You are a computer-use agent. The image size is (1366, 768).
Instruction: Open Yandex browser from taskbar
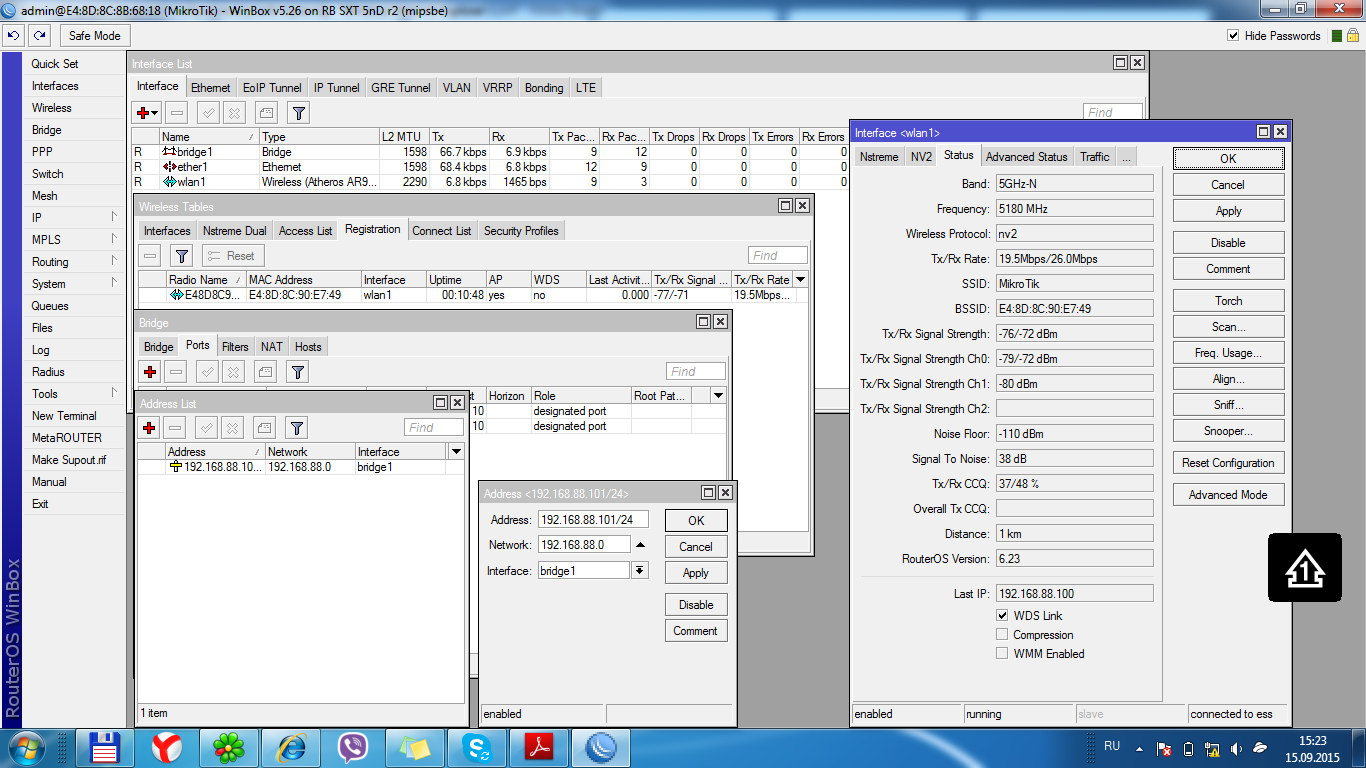[x=167, y=748]
